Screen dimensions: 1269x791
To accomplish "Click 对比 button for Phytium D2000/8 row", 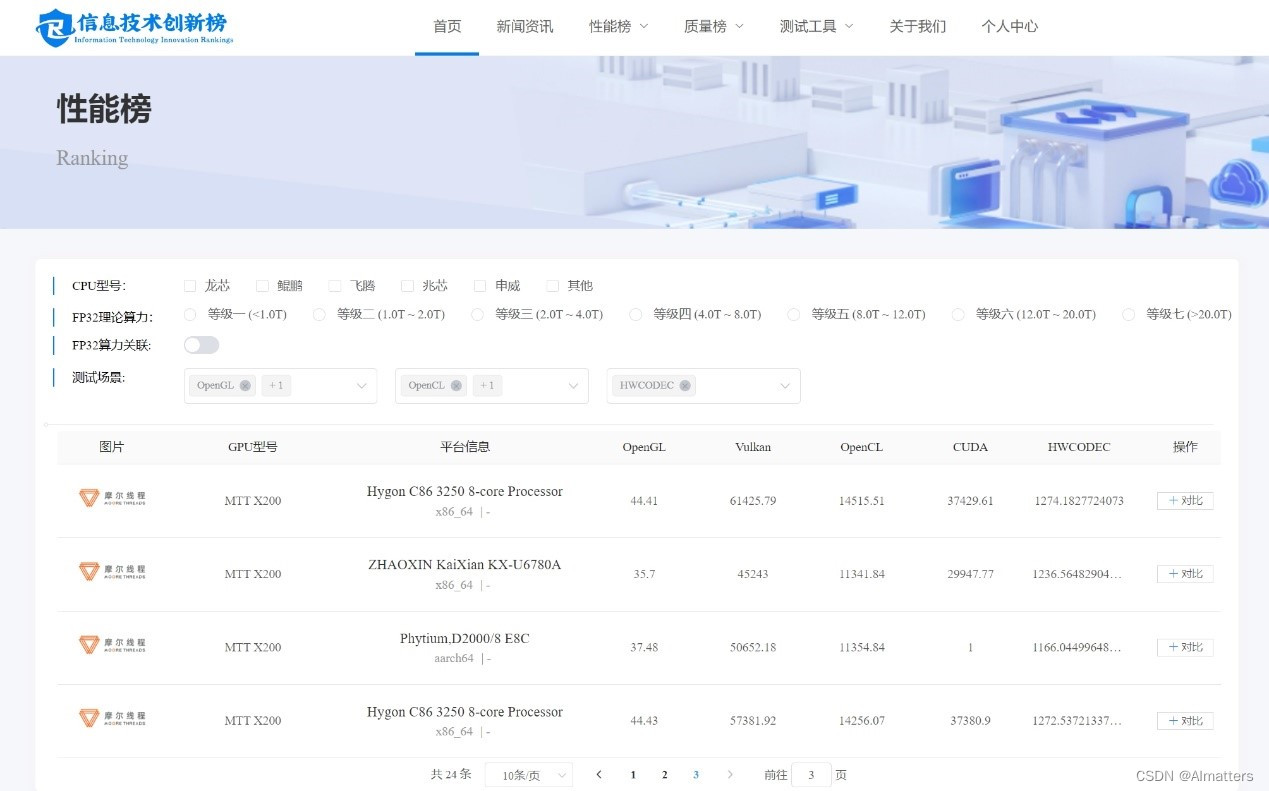I will 1185,647.
